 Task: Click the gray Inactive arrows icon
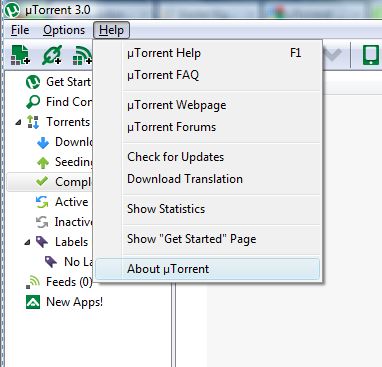point(42,222)
